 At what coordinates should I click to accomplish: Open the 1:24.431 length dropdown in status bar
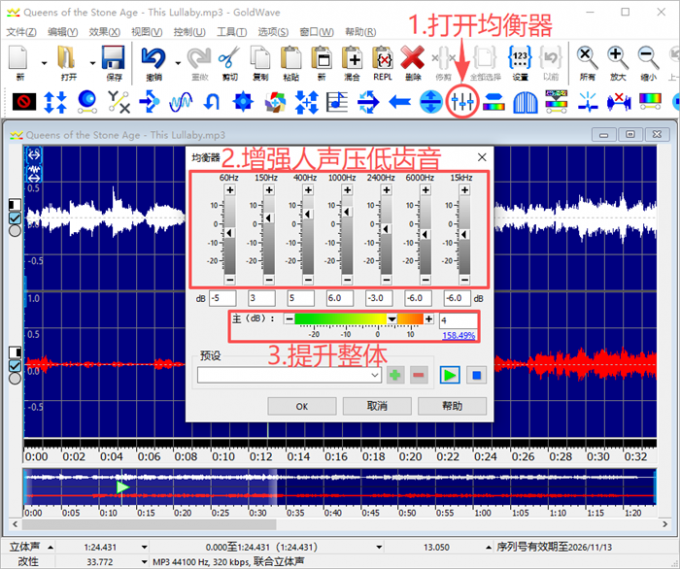click(144, 547)
